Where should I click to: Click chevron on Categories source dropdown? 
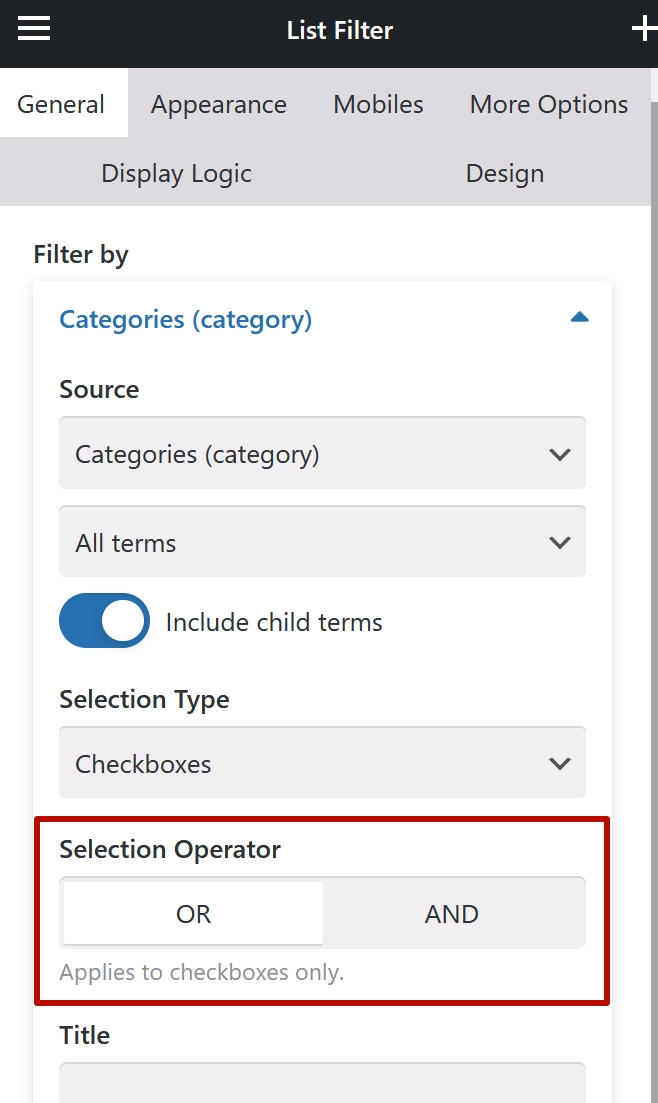pyautogui.click(x=559, y=454)
